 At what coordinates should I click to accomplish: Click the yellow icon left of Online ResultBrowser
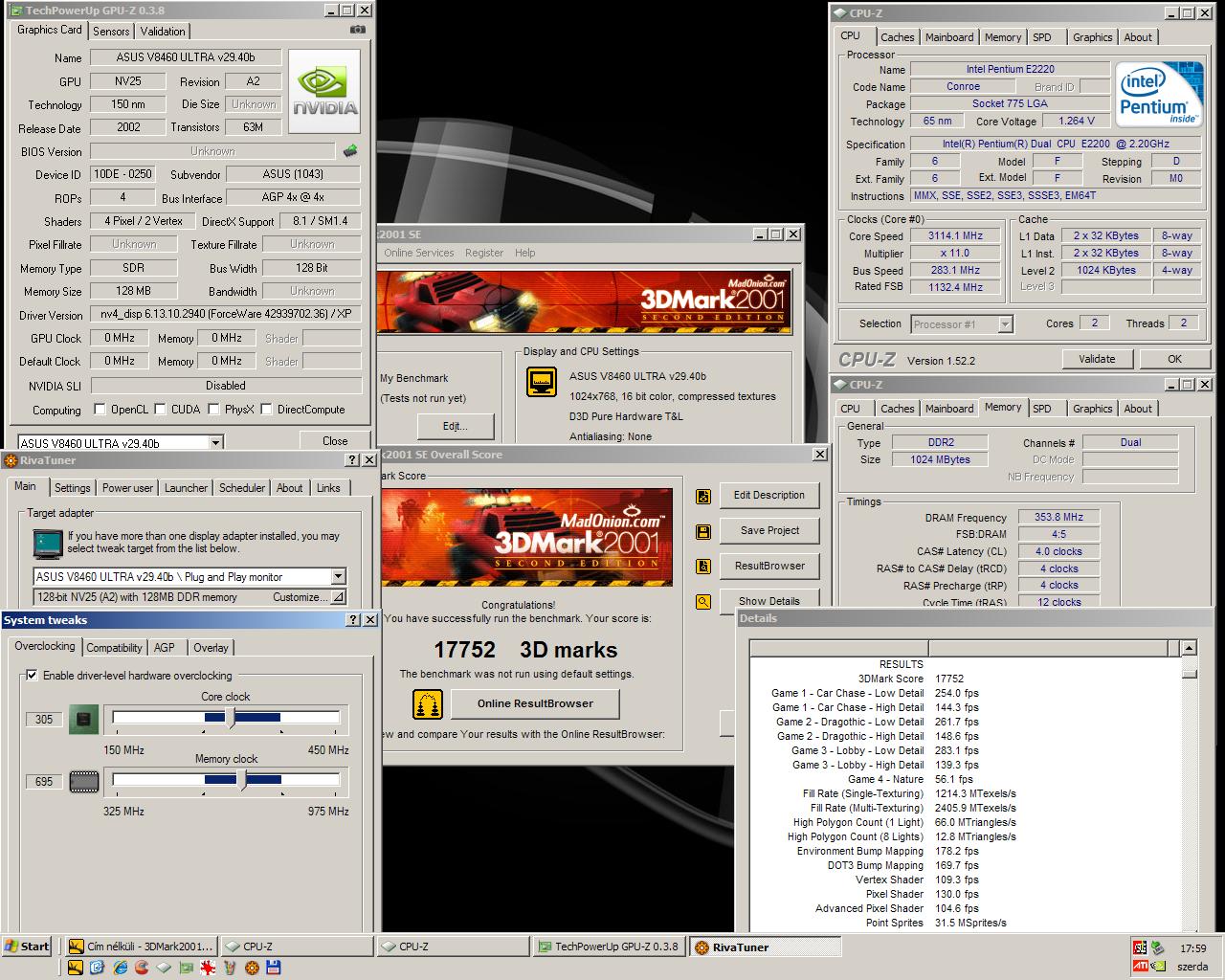pos(428,704)
